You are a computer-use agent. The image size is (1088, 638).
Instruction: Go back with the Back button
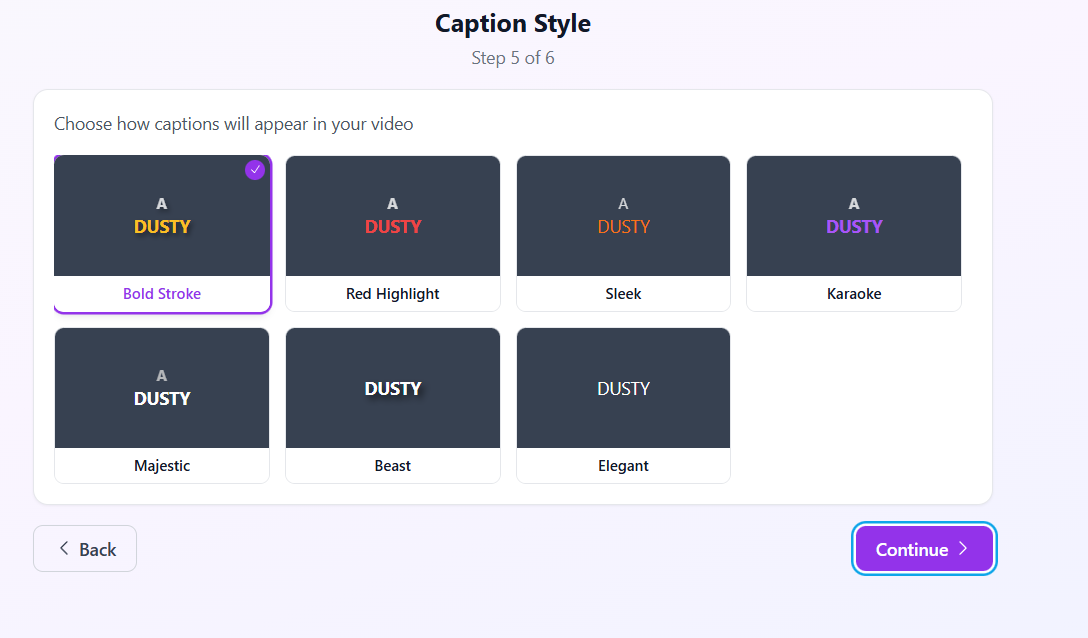[85, 549]
